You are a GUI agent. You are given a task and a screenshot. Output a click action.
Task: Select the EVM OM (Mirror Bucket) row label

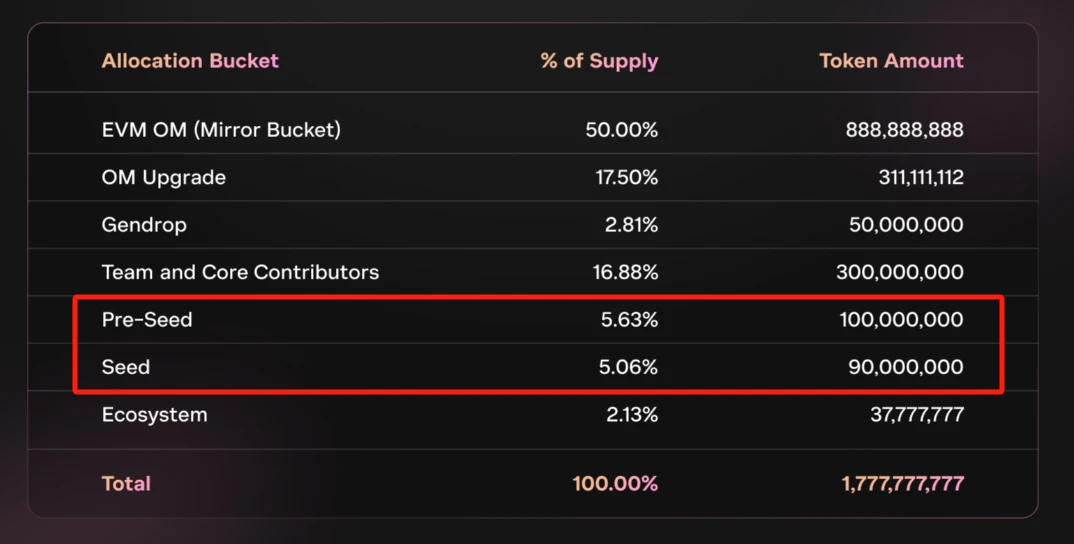tap(221, 130)
